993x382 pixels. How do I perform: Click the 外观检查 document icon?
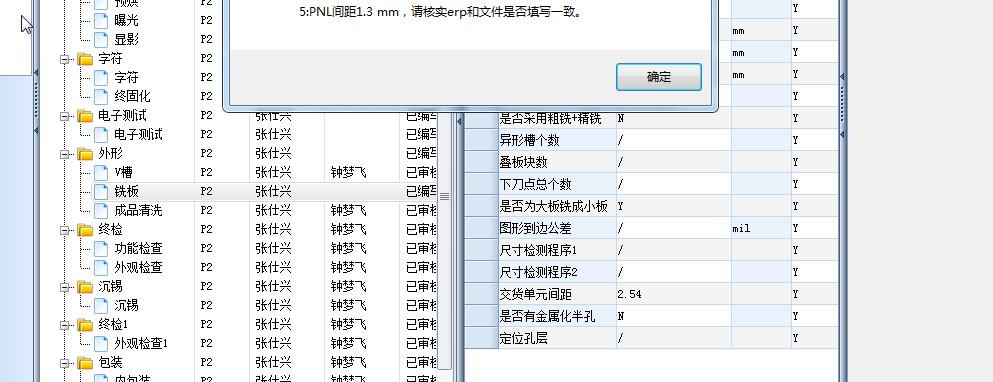pyautogui.click(x=101, y=268)
